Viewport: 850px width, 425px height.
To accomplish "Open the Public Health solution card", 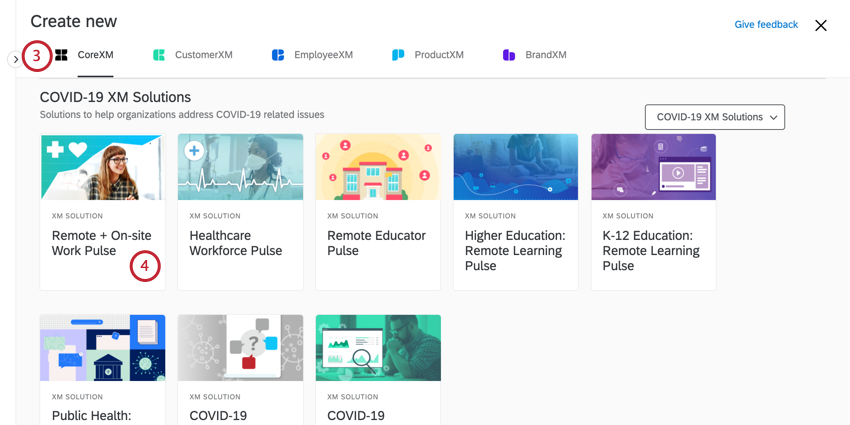I will 102,370.
